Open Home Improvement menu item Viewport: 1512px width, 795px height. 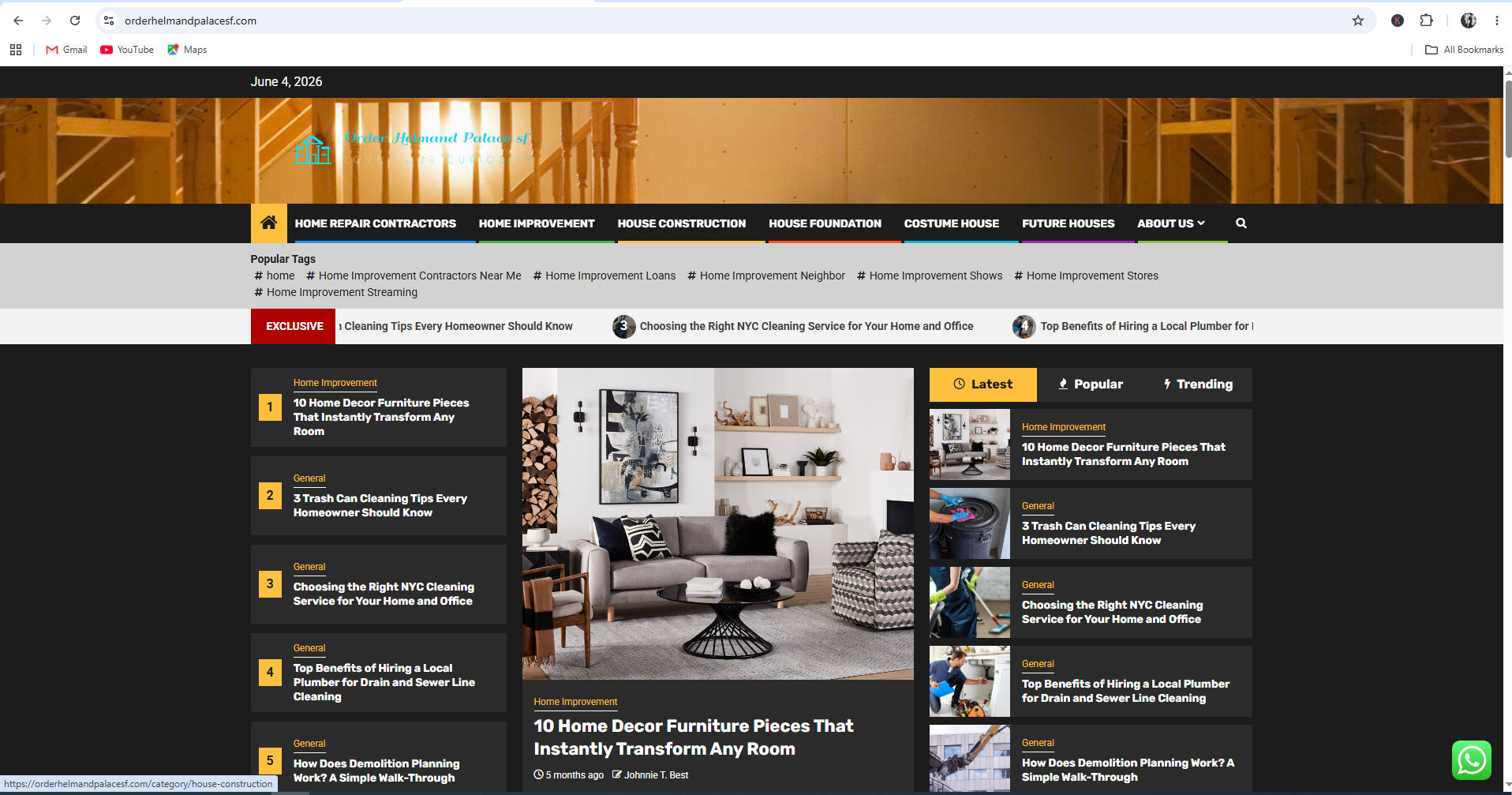pyautogui.click(x=537, y=223)
